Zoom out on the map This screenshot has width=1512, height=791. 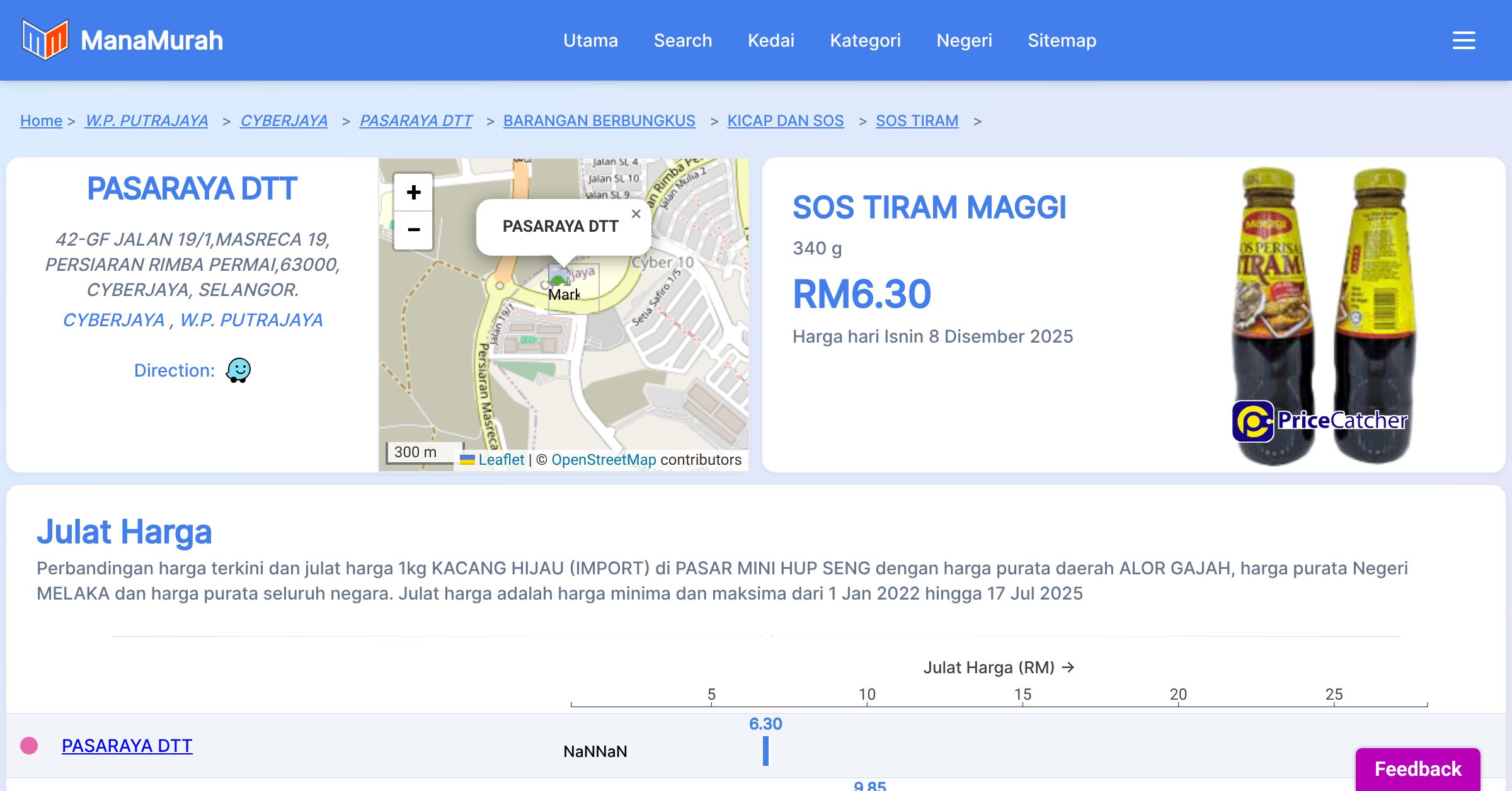pyautogui.click(x=413, y=230)
